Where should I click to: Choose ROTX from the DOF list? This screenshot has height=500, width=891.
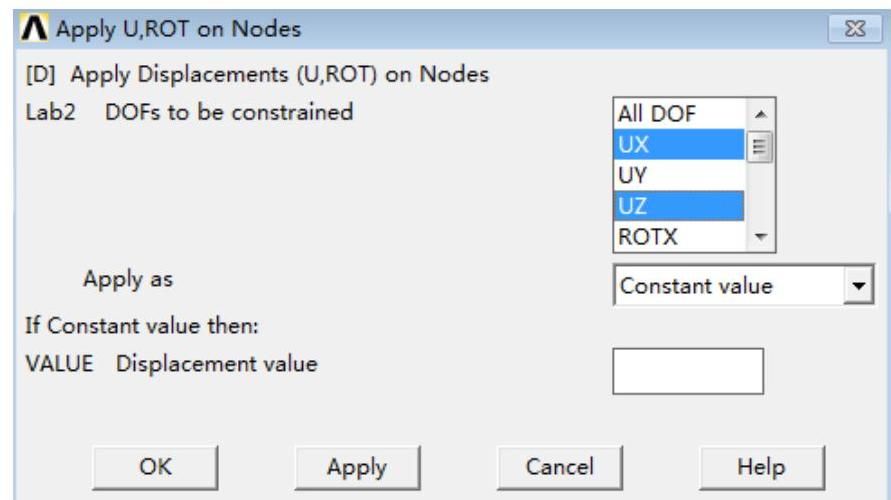(678, 237)
